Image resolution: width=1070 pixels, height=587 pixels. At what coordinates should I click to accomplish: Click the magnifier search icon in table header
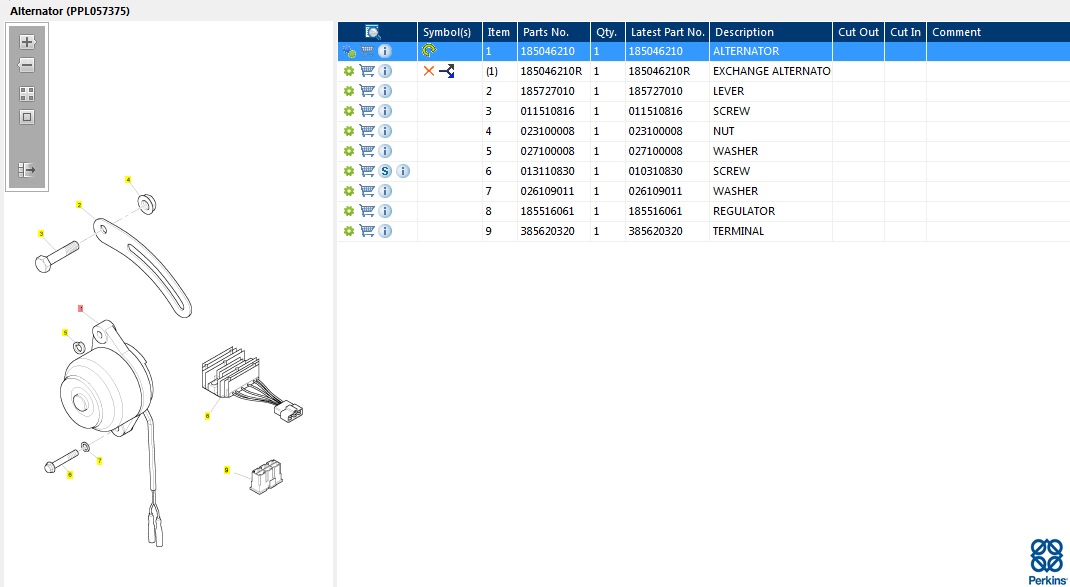373,32
